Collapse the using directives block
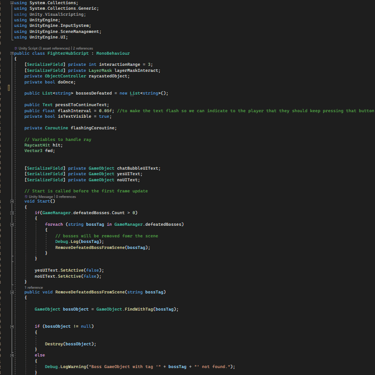The width and height of the screenshot is (375, 375). [x=12, y=3]
